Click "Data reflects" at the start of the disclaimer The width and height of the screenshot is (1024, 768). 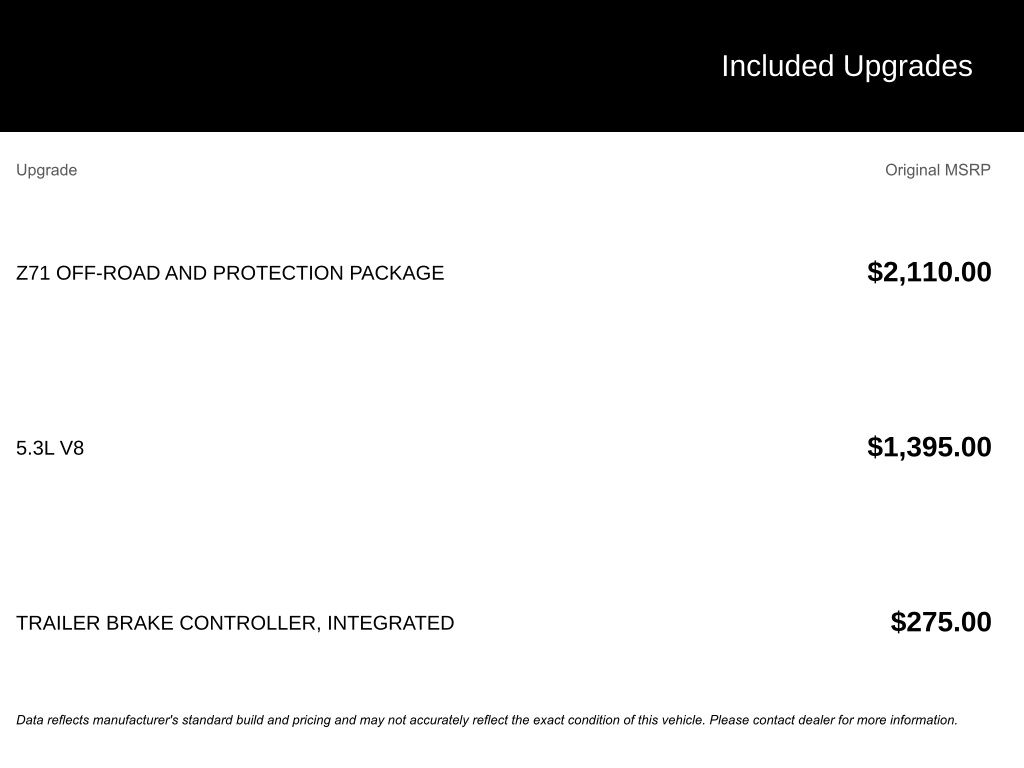(52, 720)
